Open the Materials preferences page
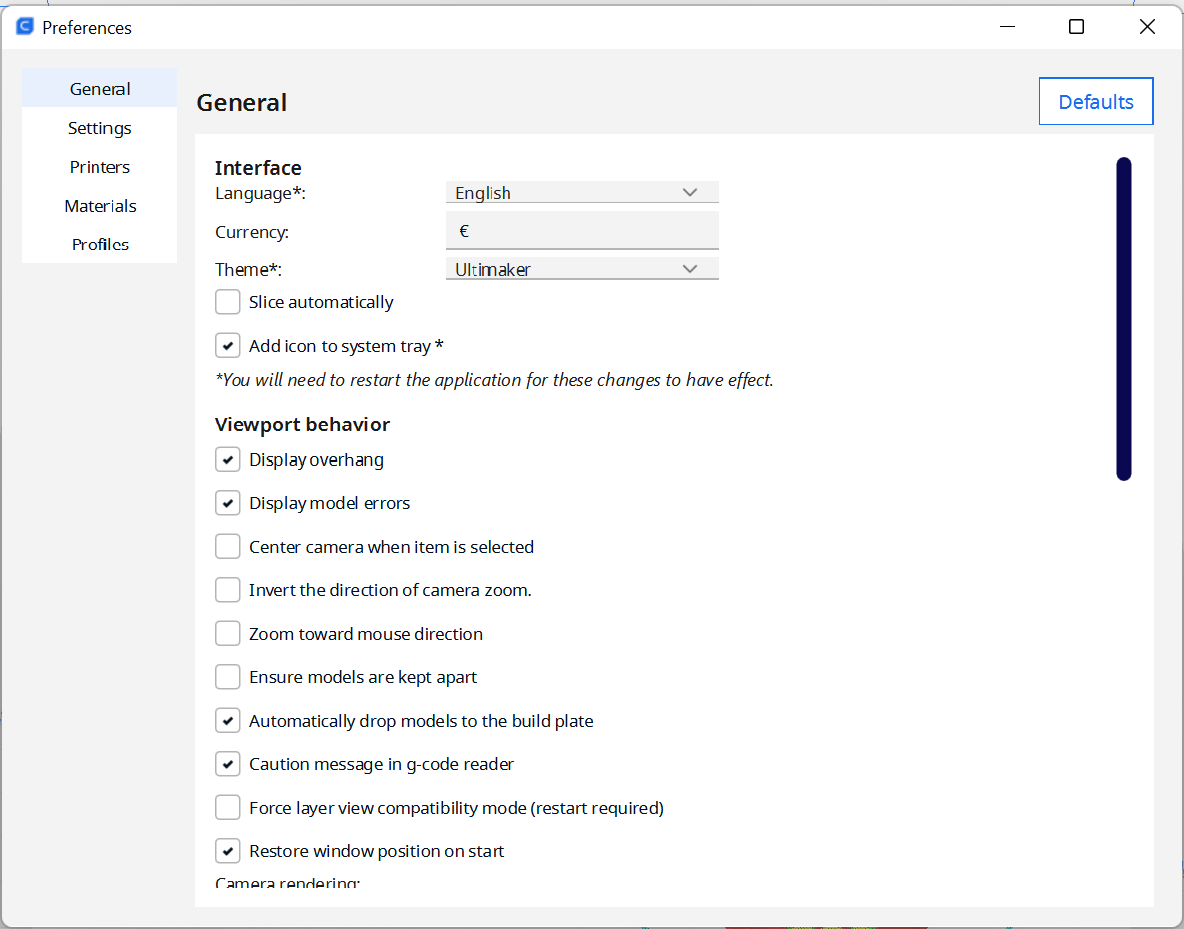The width and height of the screenshot is (1184, 929). tap(100, 205)
